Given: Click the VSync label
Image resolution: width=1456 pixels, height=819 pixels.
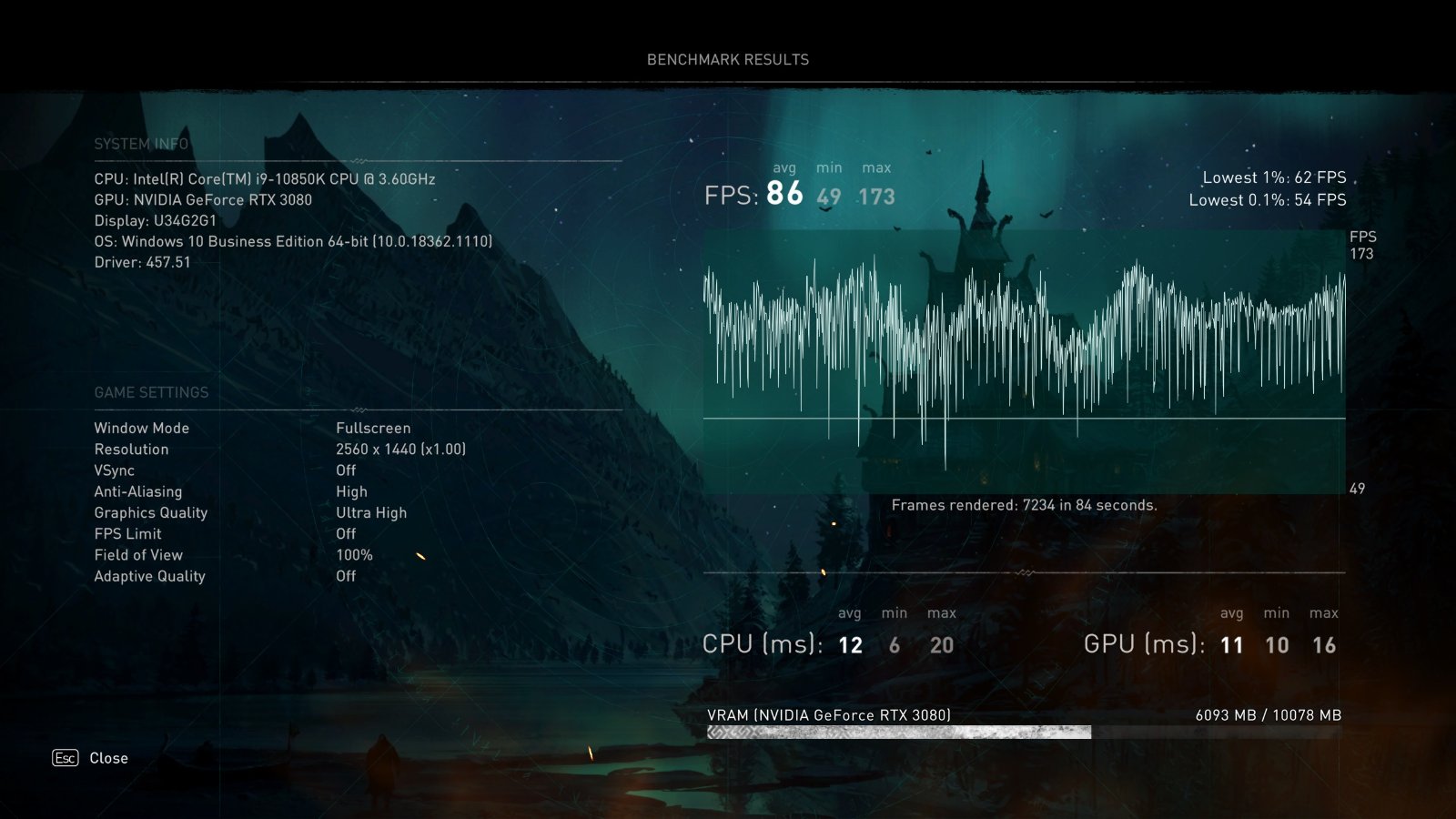Looking at the screenshot, I should [115, 470].
